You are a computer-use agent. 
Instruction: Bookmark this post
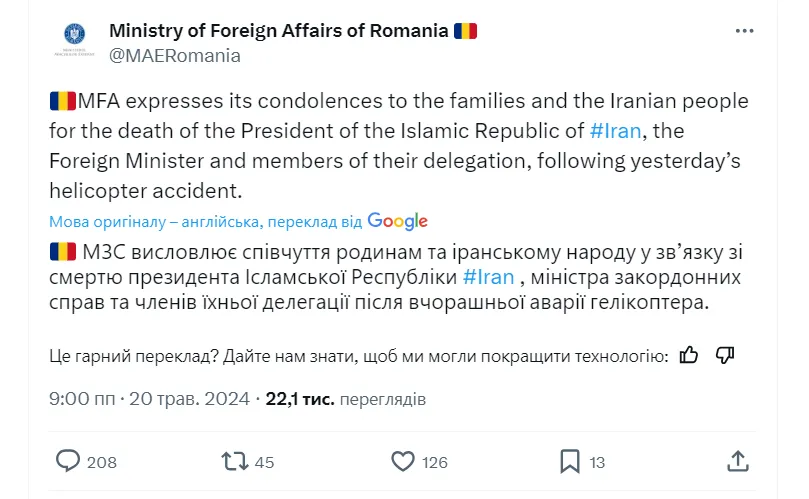(x=569, y=461)
